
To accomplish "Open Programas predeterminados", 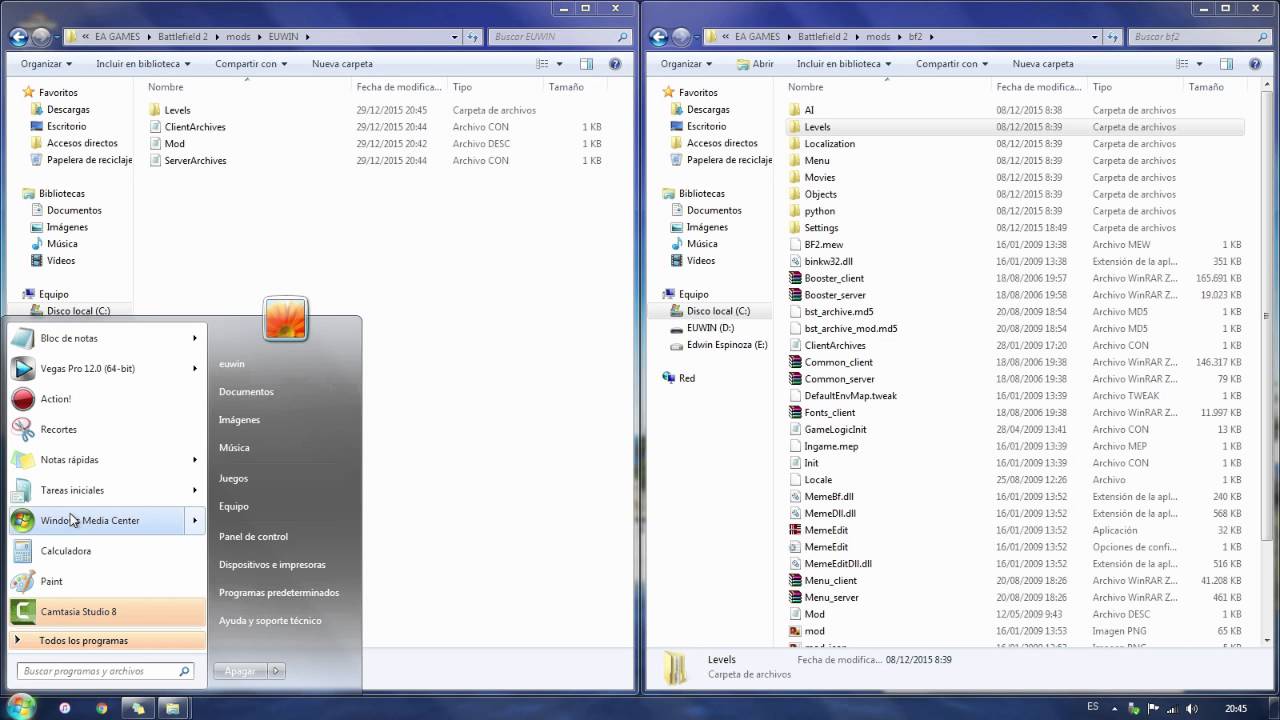I will coord(279,592).
